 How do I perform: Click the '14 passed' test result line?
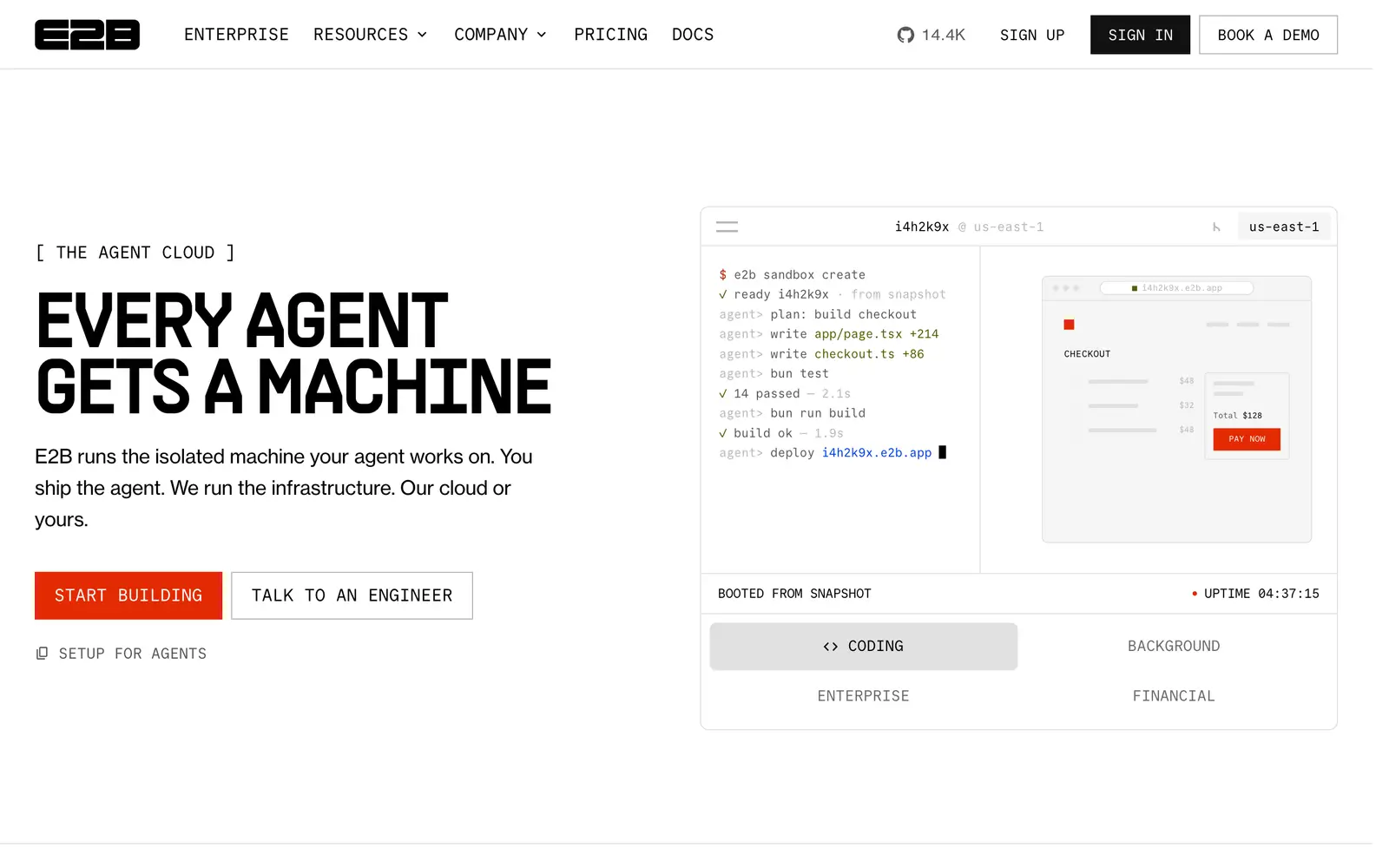point(785,394)
